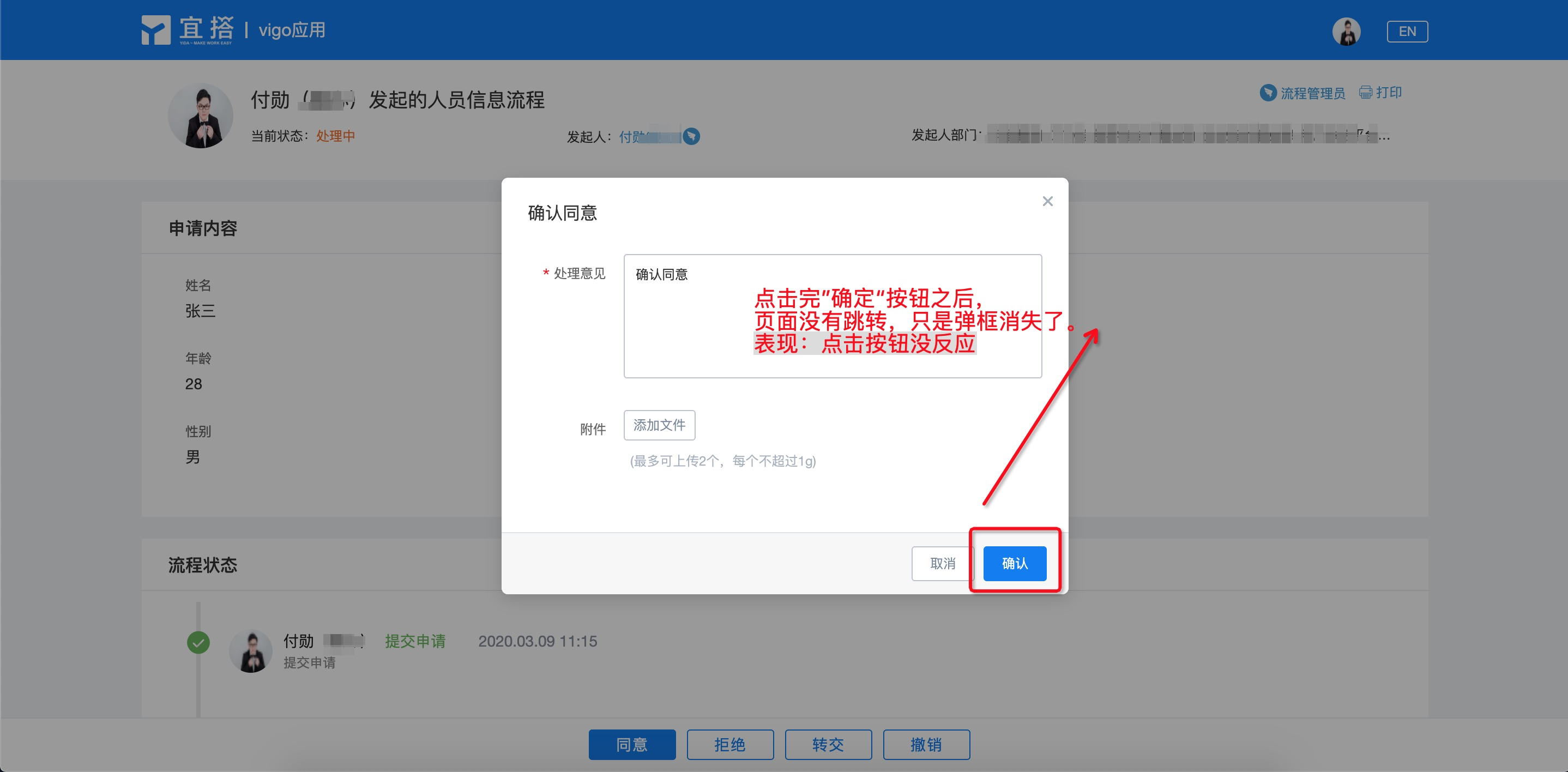1568x772 pixels.
Task: Click 添加文件 to attach a file
Action: point(659,425)
